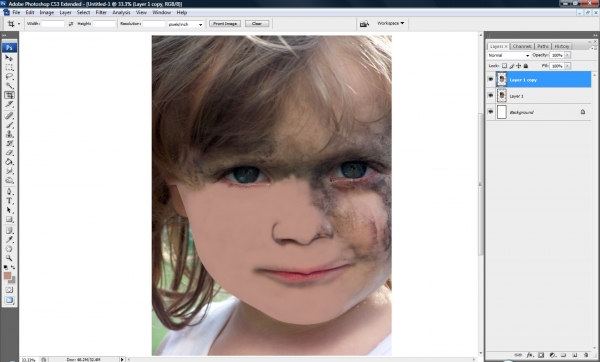The height and width of the screenshot is (362, 600).
Task: Toggle lock transparent pixels
Action: point(504,66)
